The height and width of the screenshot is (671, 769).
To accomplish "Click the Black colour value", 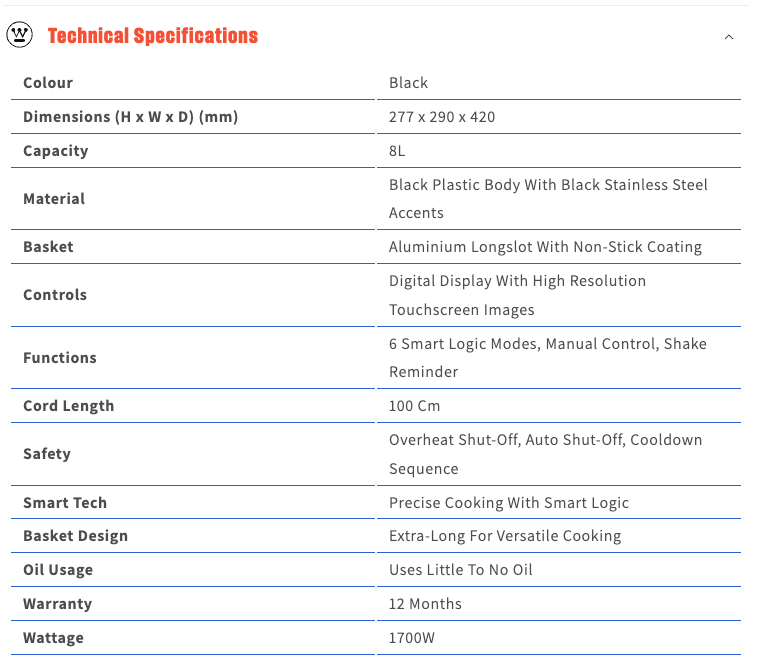I will point(408,83).
